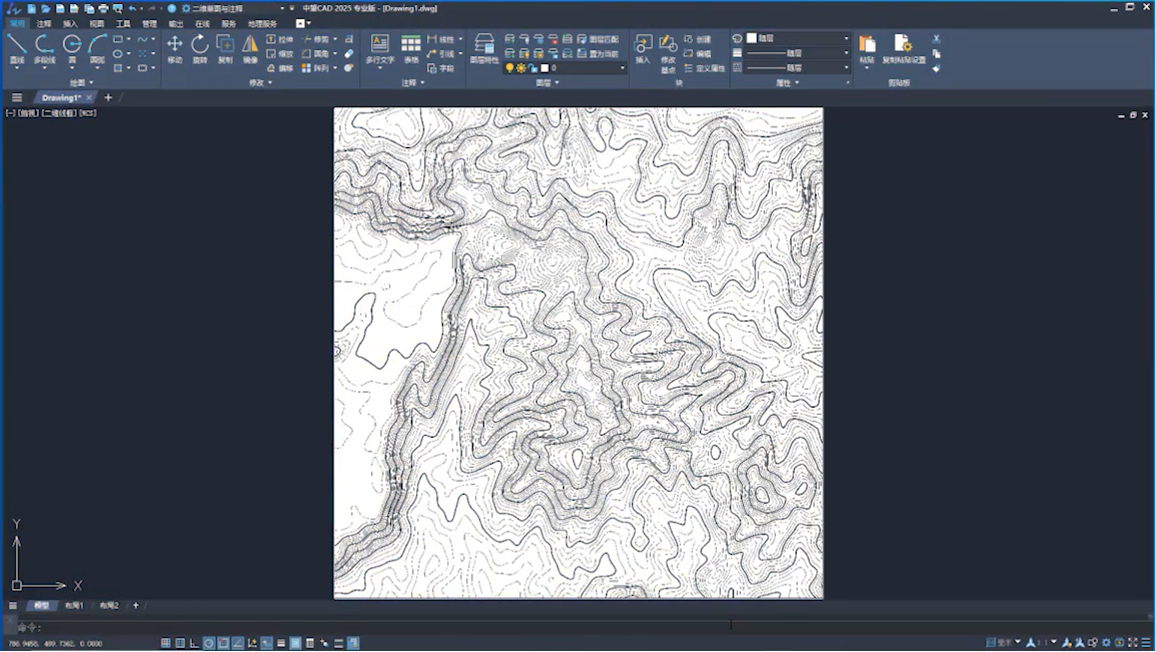Click the 置为当前 button
The height and width of the screenshot is (652, 1155).
[599, 54]
